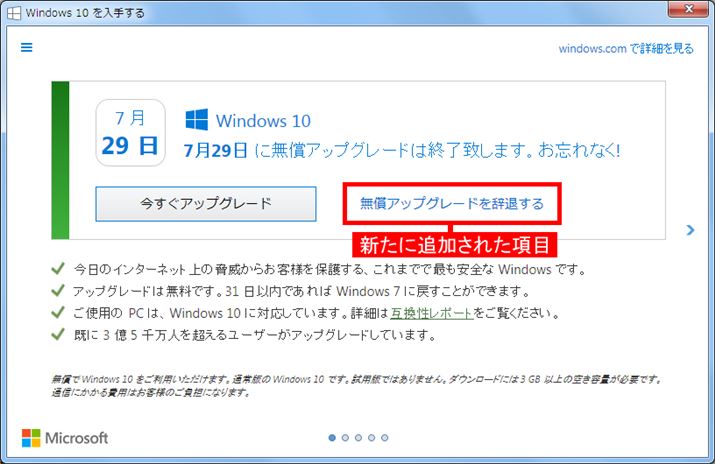715x464 pixels.
Task: Click the Windows 10 logo icon
Action: pos(197,120)
